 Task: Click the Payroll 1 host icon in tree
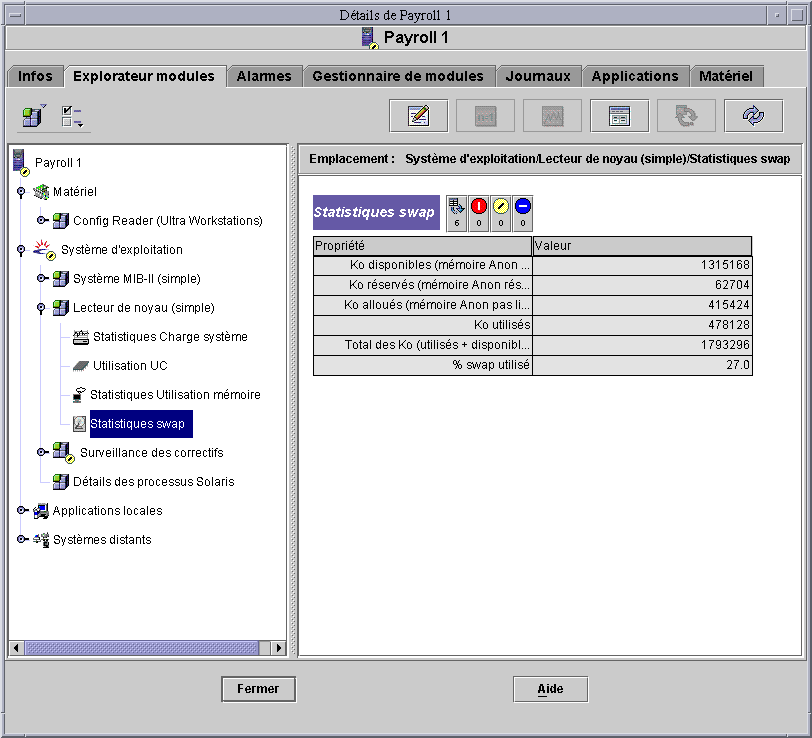[x=20, y=163]
